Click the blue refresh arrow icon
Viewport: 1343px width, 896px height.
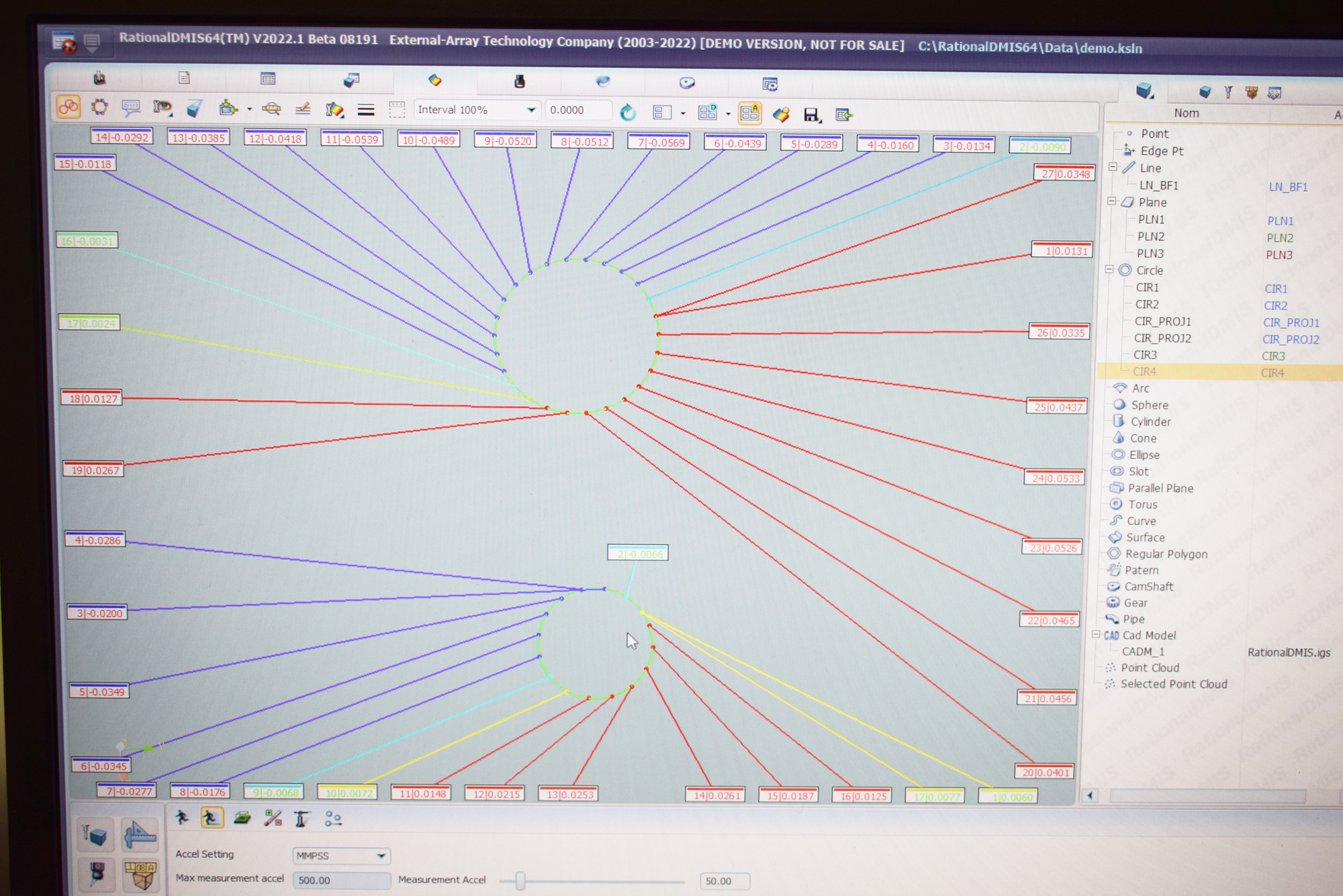(x=628, y=112)
